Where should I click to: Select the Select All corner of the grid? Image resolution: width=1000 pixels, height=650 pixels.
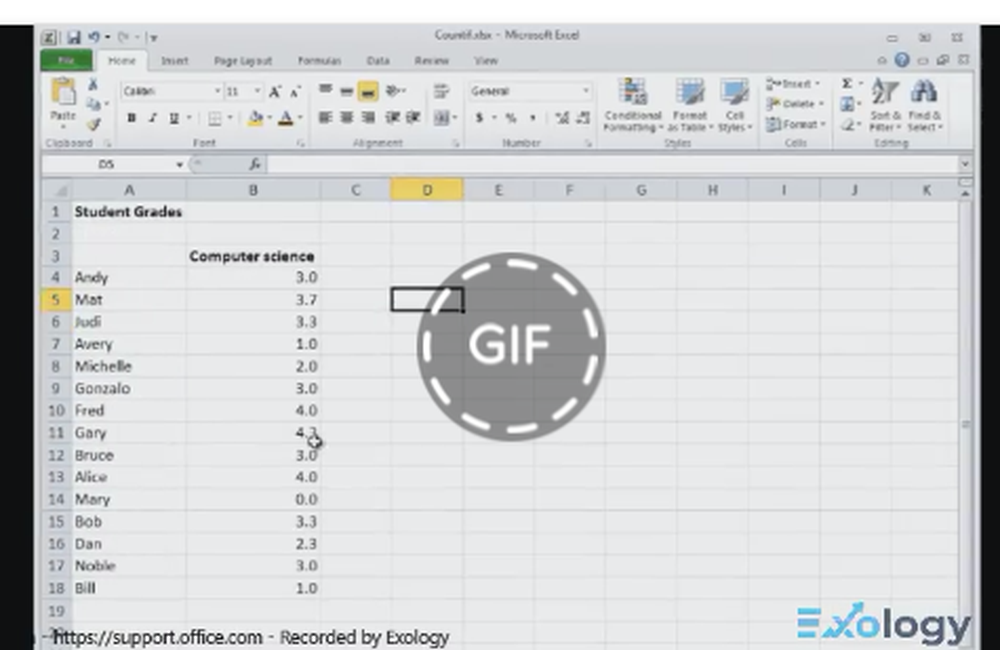pyautogui.click(x=57, y=190)
